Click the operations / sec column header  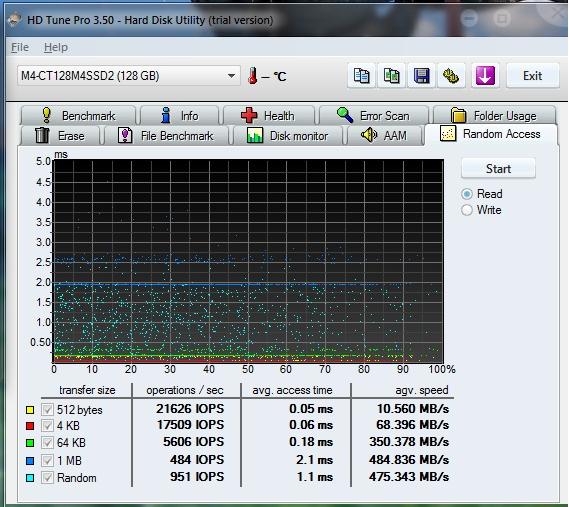[x=185, y=390]
